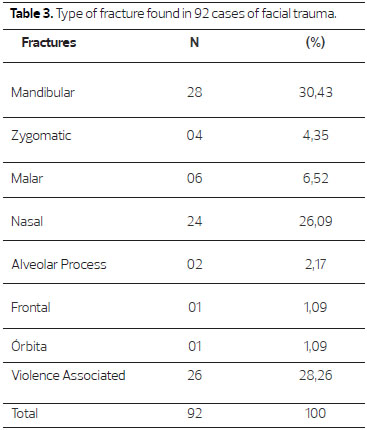Click the Nasal percentage 26,09
The height and width of the screenshot is (430, 367).
(316, 222)
